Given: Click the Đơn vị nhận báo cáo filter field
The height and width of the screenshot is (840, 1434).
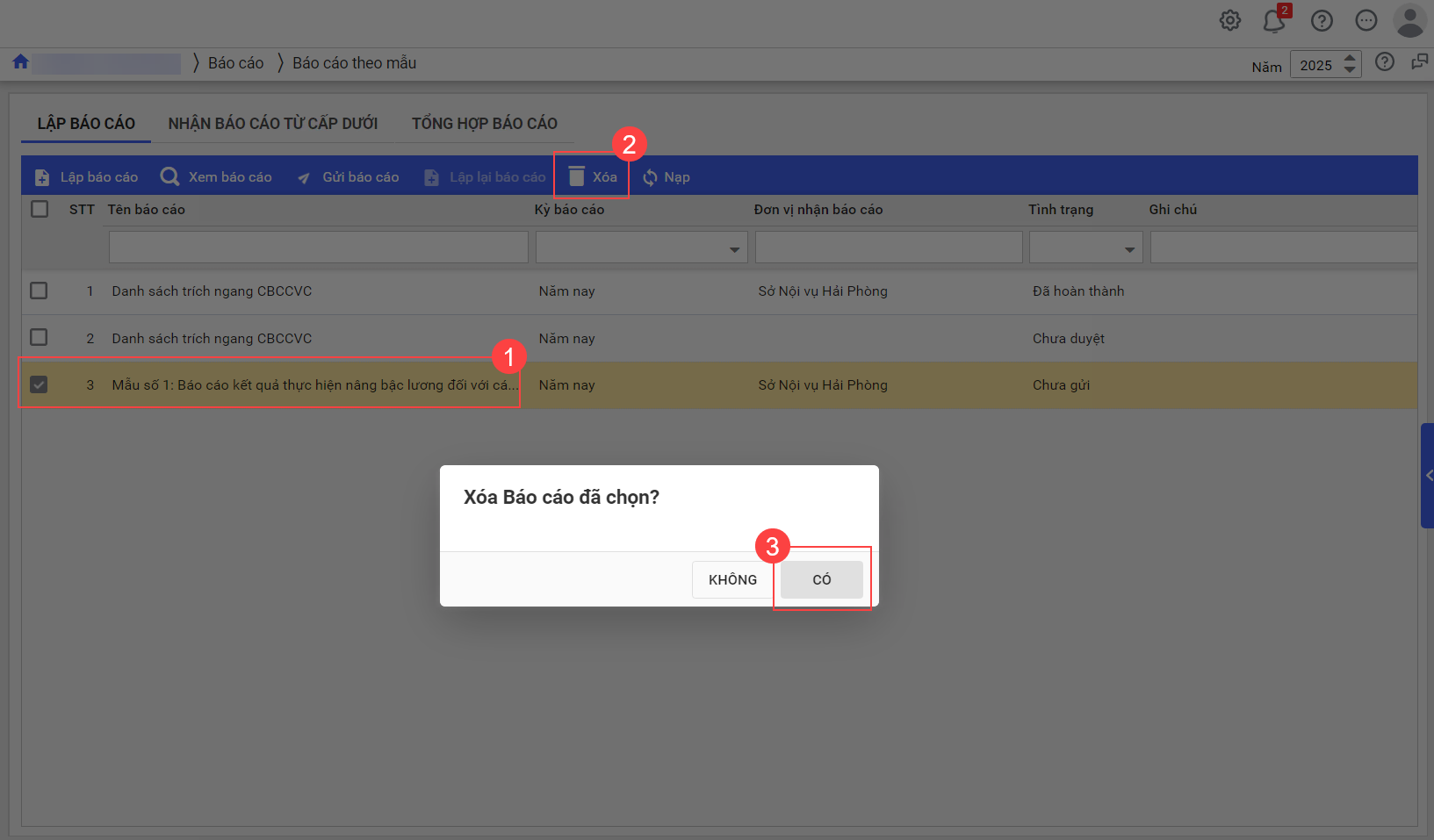Looking at the screenshot, I should (x=889, y=248).
